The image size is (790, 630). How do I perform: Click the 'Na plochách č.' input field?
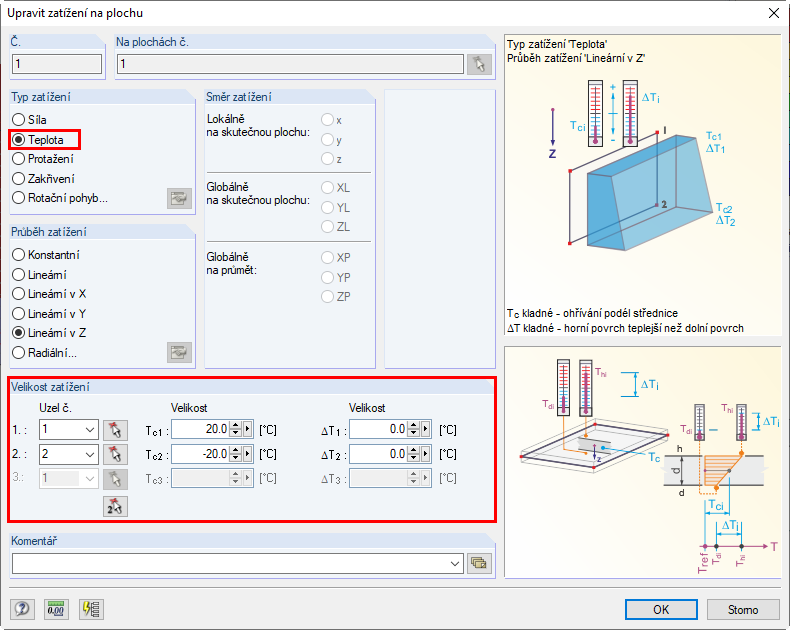[x=290, y=64]
